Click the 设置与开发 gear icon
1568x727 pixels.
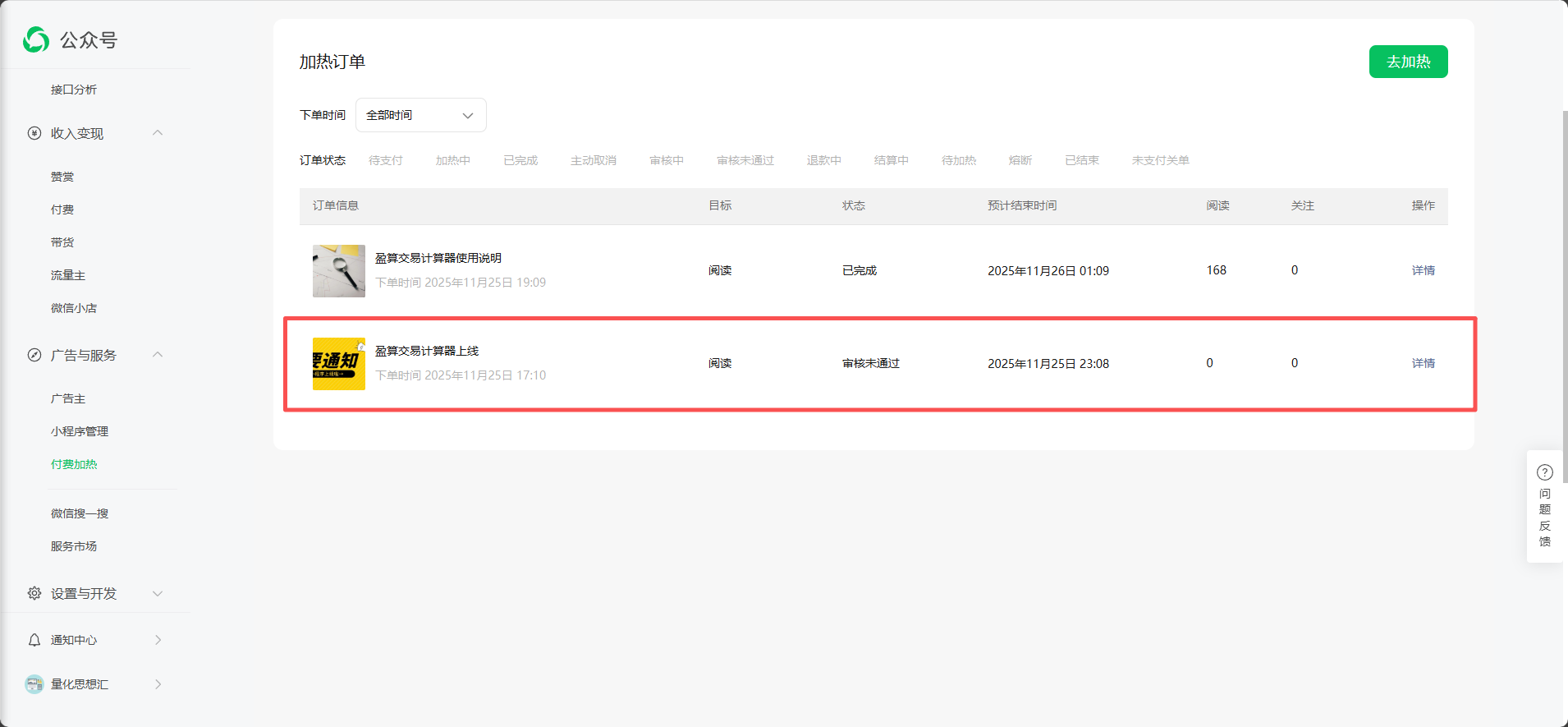(34, 593)
